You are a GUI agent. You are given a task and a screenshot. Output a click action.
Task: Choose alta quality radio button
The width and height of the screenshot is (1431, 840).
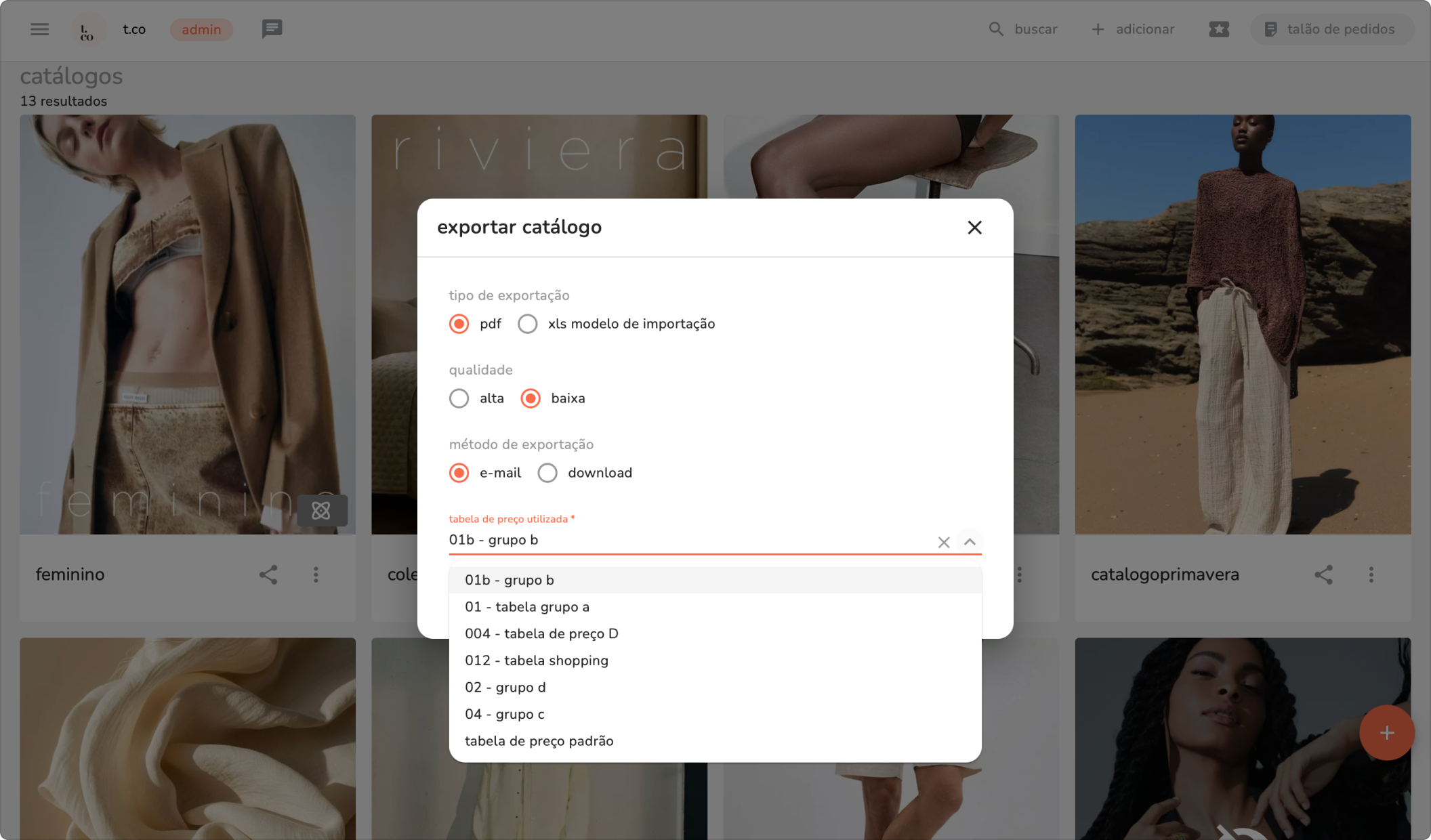(x=459, y=398)
